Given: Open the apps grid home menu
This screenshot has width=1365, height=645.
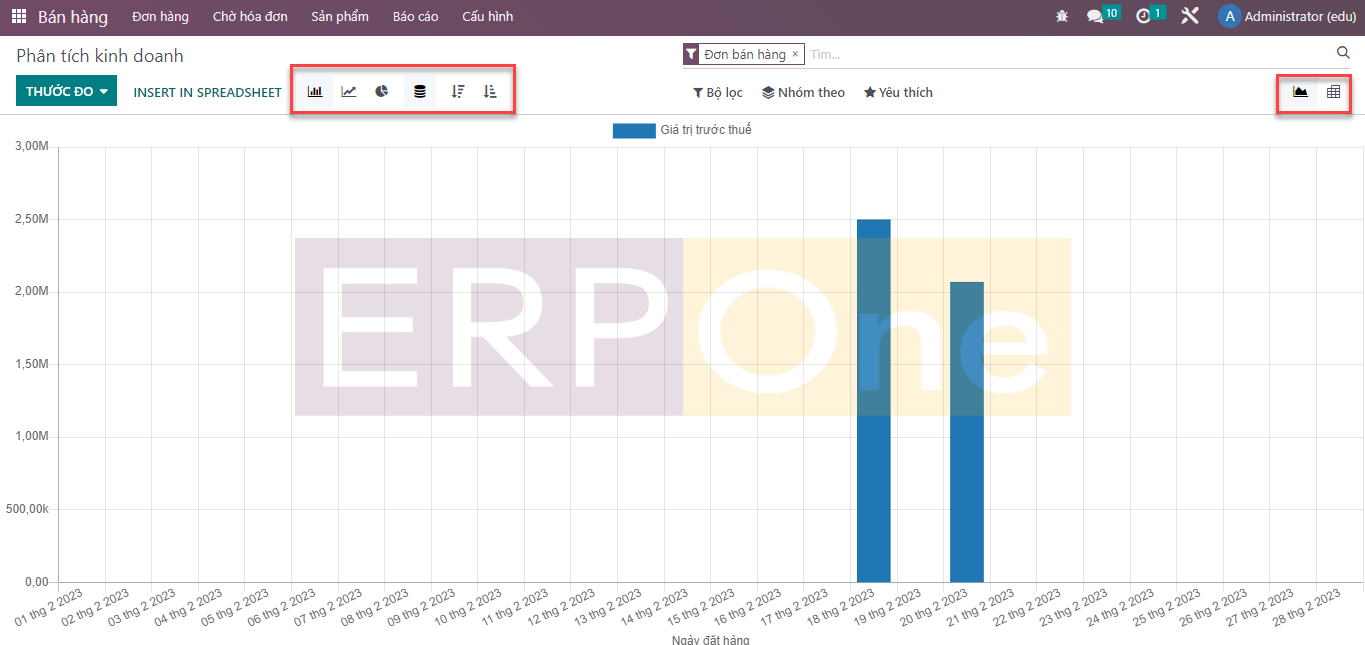Looking at the screenshot, I should coord(19,17).
